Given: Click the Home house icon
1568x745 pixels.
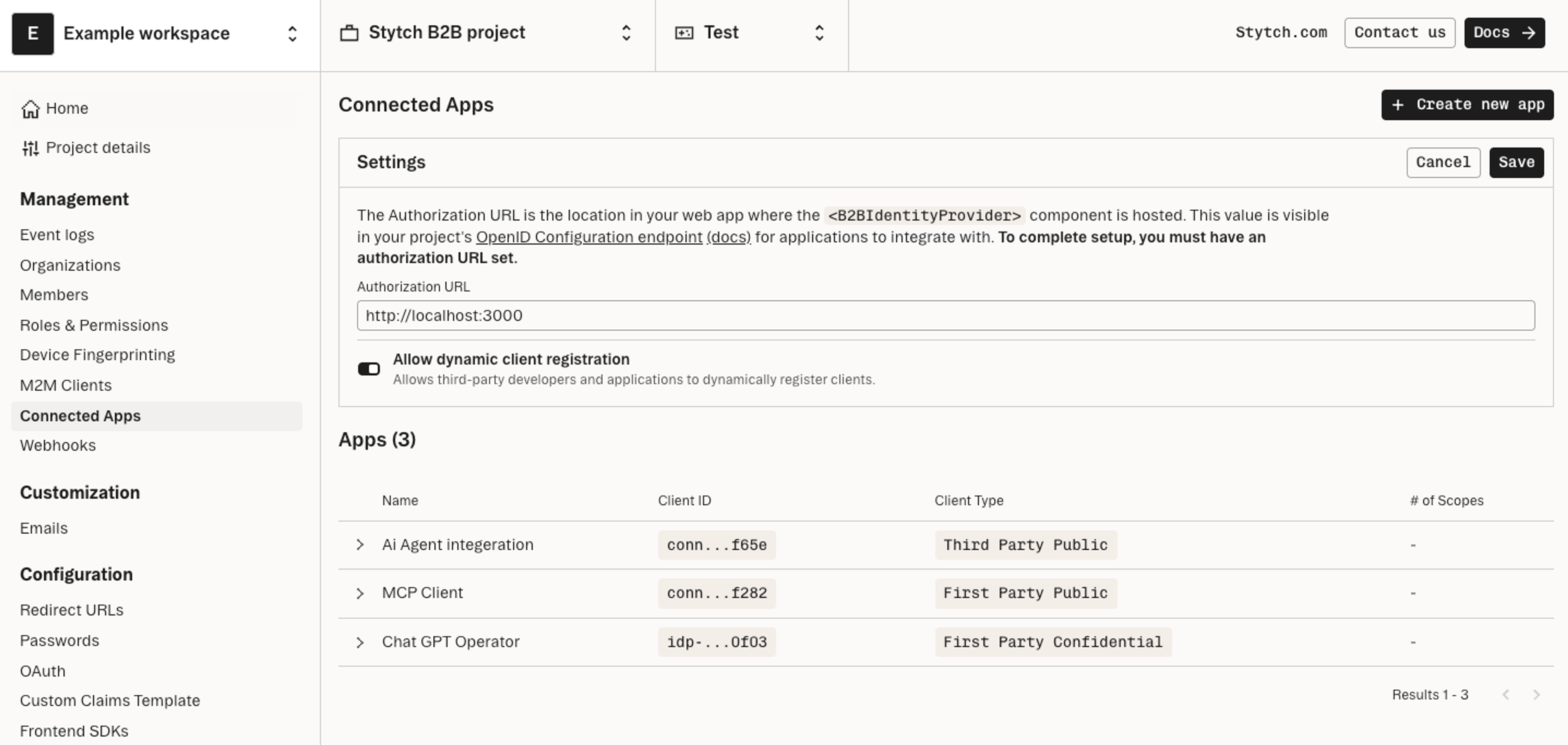Looking at the screenshot, I should [31, 109].
